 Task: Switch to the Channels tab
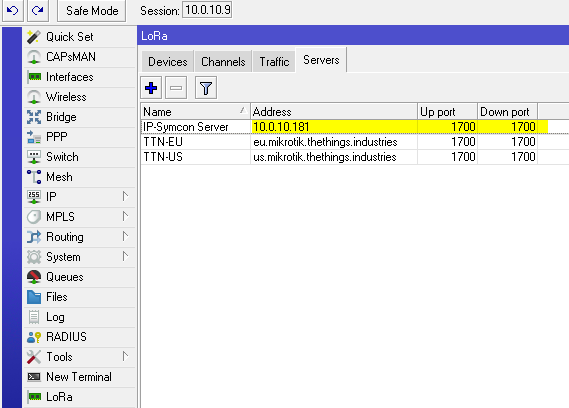click(x=223, y=62)
